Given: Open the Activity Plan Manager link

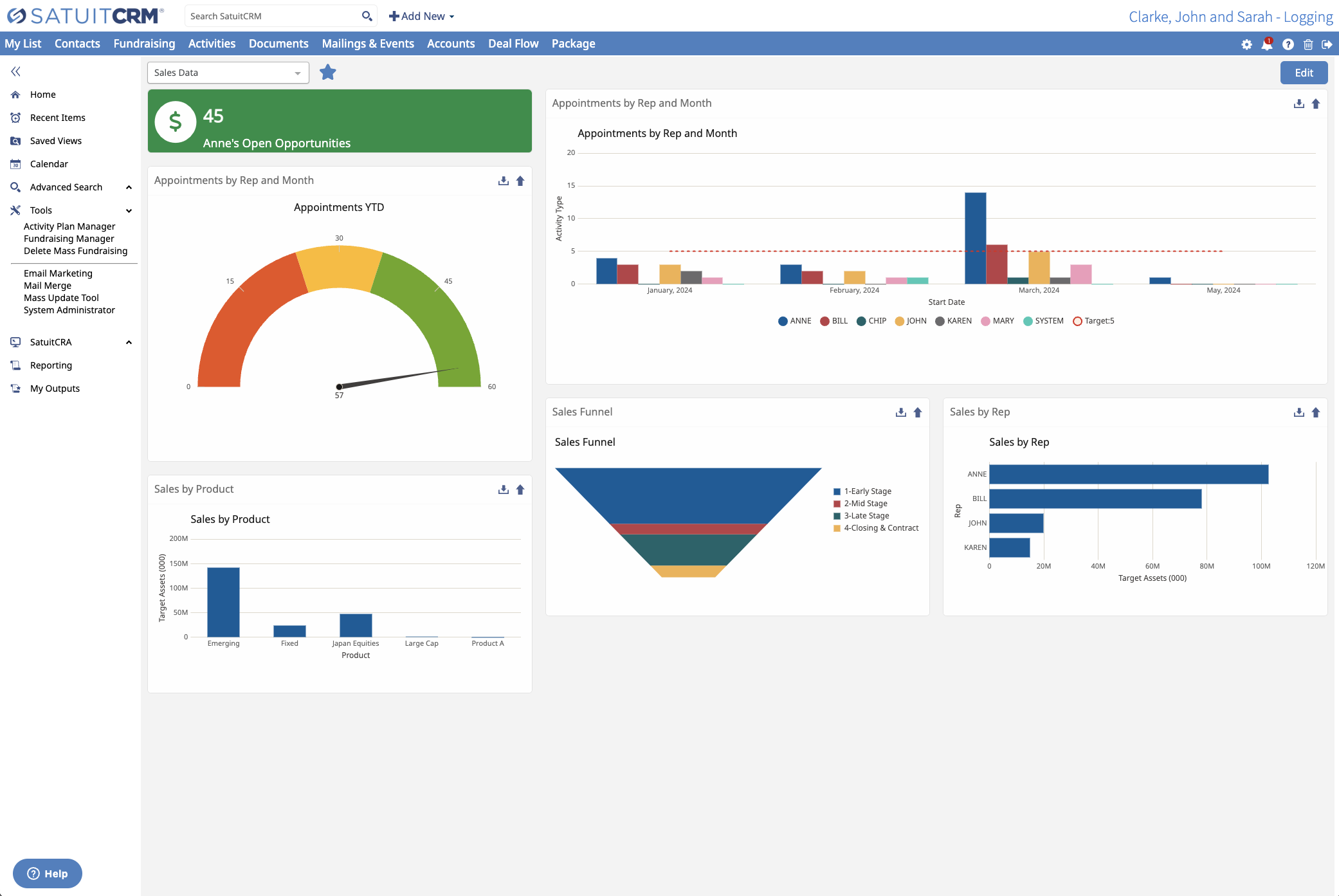Looking at the screenshot, I should (x=69, y=226).
